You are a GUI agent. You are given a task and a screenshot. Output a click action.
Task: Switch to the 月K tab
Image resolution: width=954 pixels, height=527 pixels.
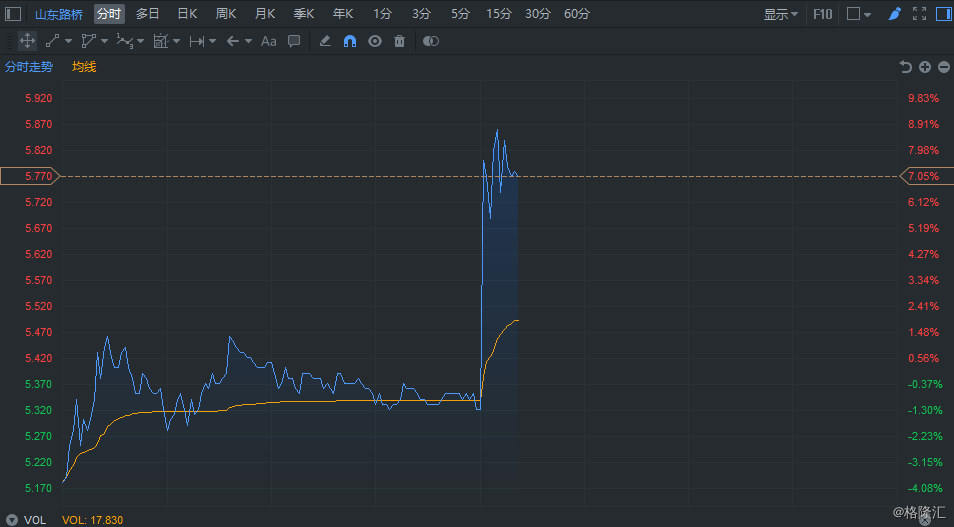click(x=265, y=13)
